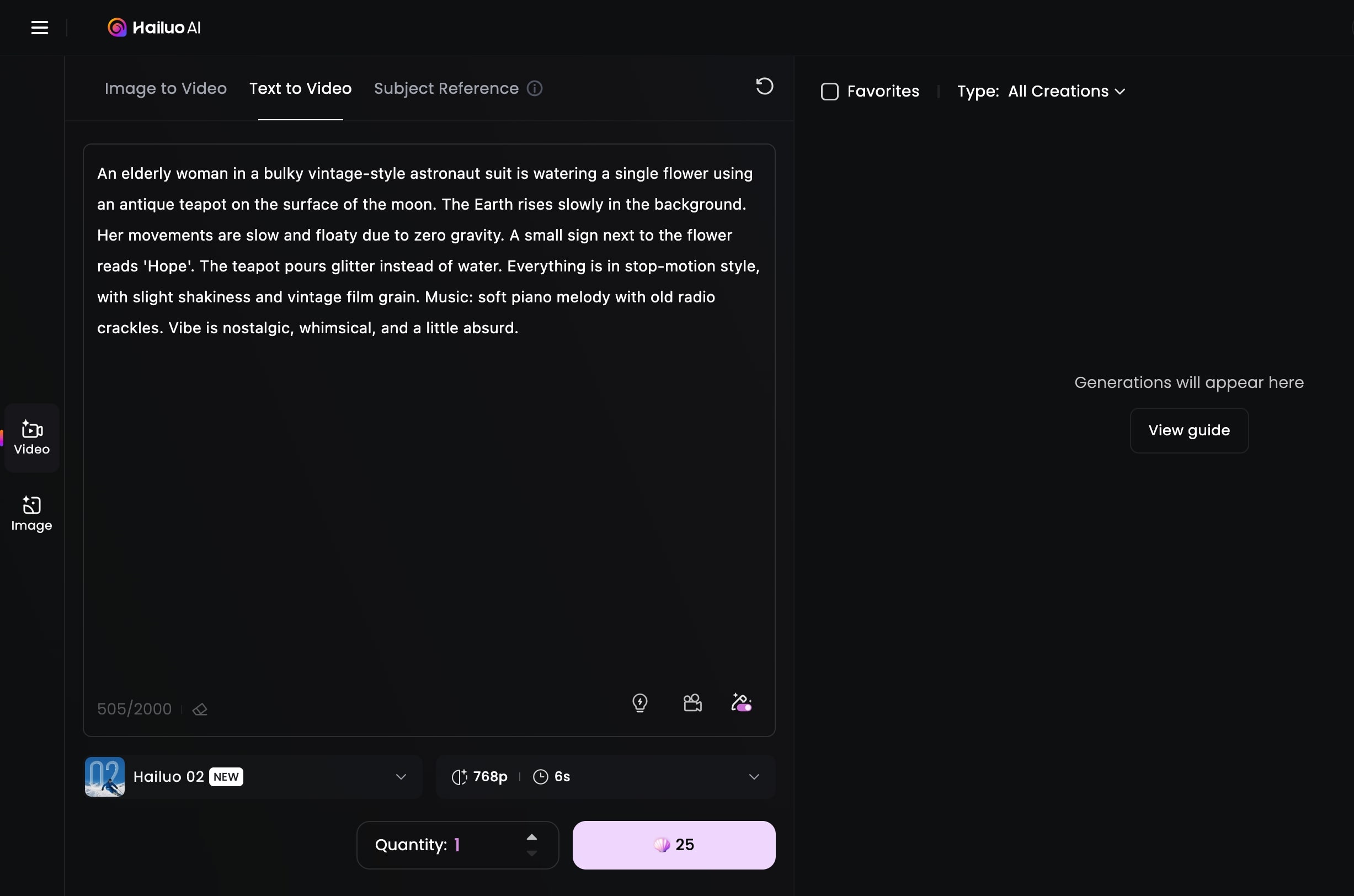
Task: Click inside the prompt text area
Action: tap(429, 486)
